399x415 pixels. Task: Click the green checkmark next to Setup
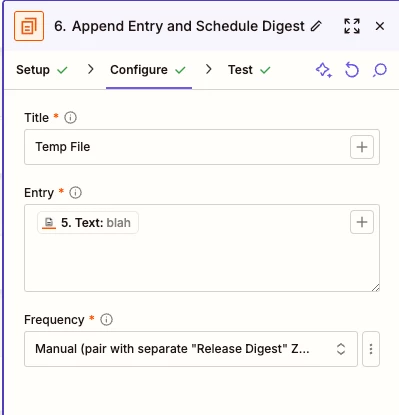point(62,70)
